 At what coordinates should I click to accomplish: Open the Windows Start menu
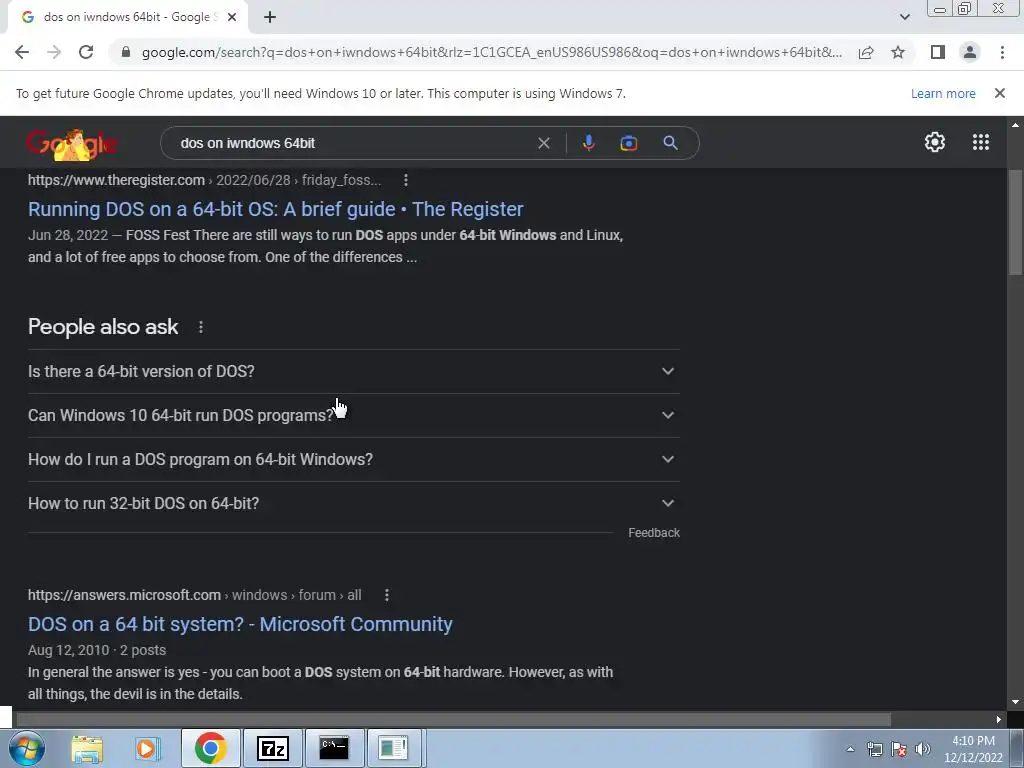point(27,748)
